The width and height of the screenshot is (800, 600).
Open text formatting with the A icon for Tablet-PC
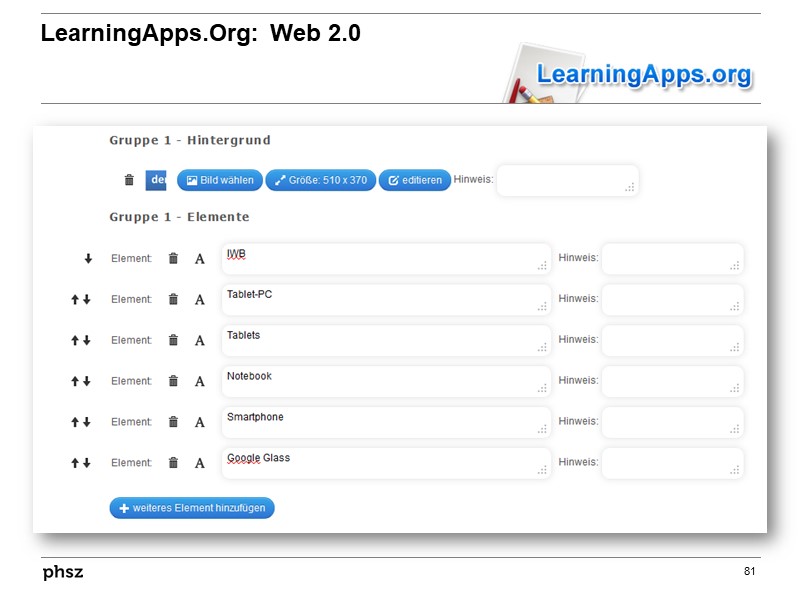200,298
